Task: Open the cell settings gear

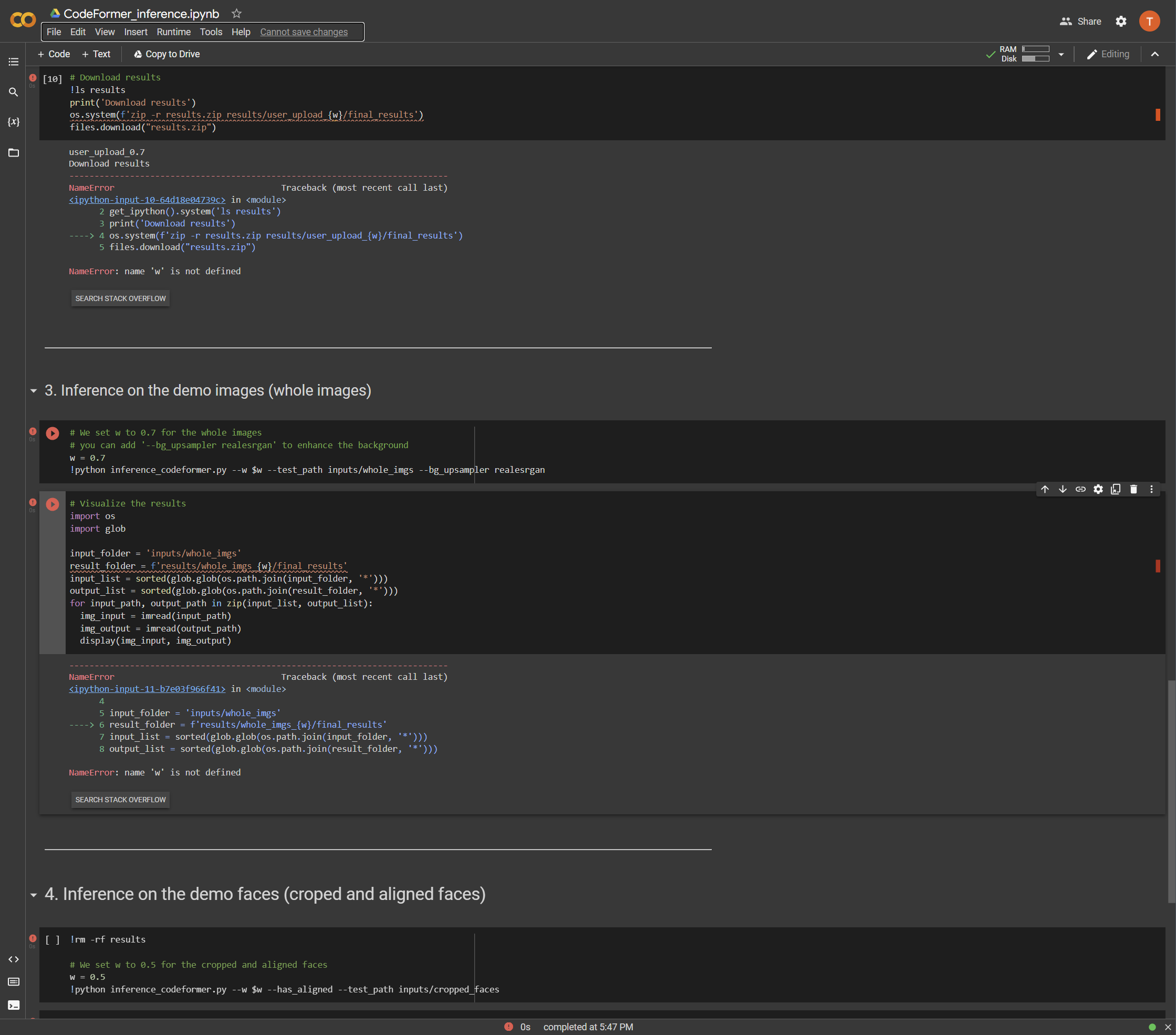Action: coord(1098,489)
